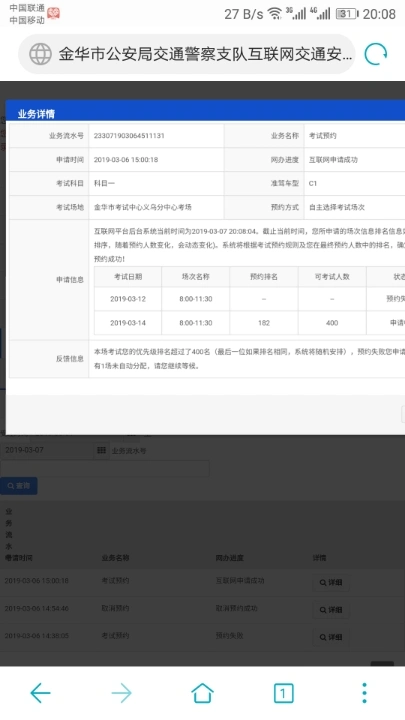Click the 2019-03-07 date field

coord(47,450)
